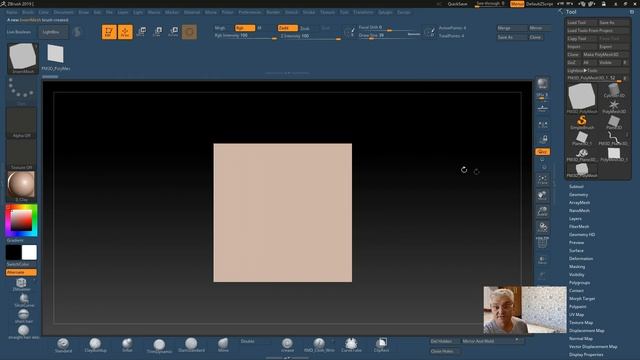
Task: Select the Rotate transform icon in top shelf
Action: point(173,32)
